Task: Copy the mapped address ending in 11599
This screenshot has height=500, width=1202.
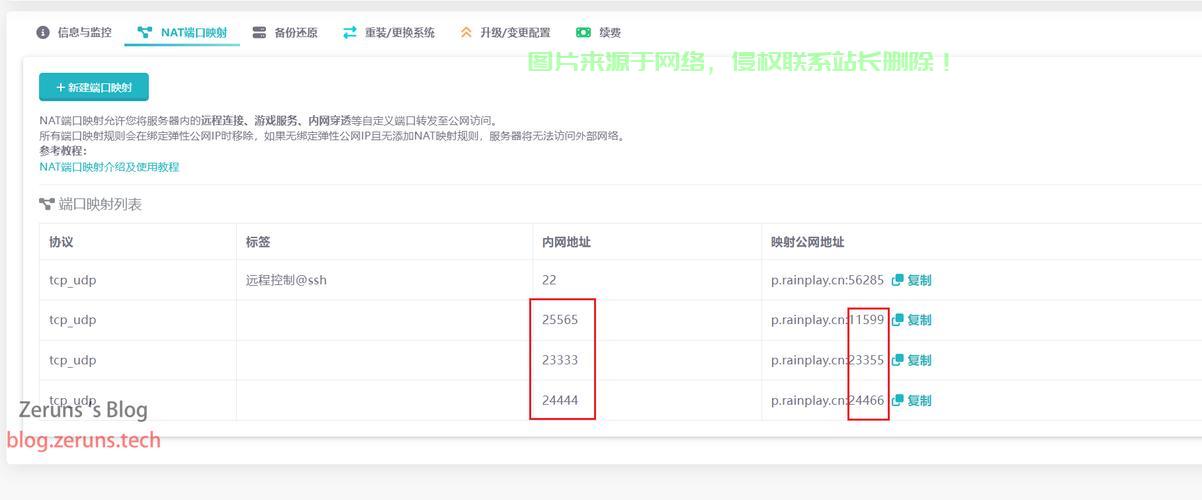Action: tap(911, 320)
